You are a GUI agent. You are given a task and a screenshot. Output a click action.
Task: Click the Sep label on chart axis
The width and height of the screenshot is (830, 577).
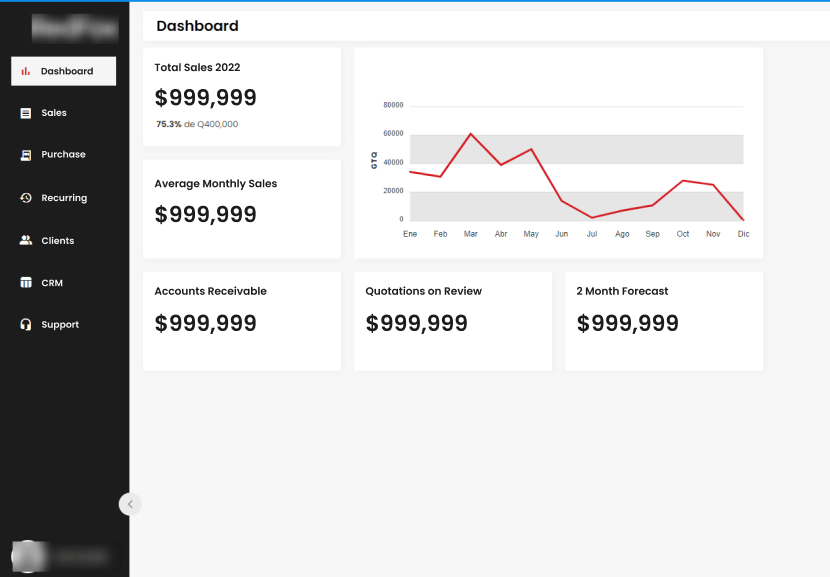(x=653, y=234)
